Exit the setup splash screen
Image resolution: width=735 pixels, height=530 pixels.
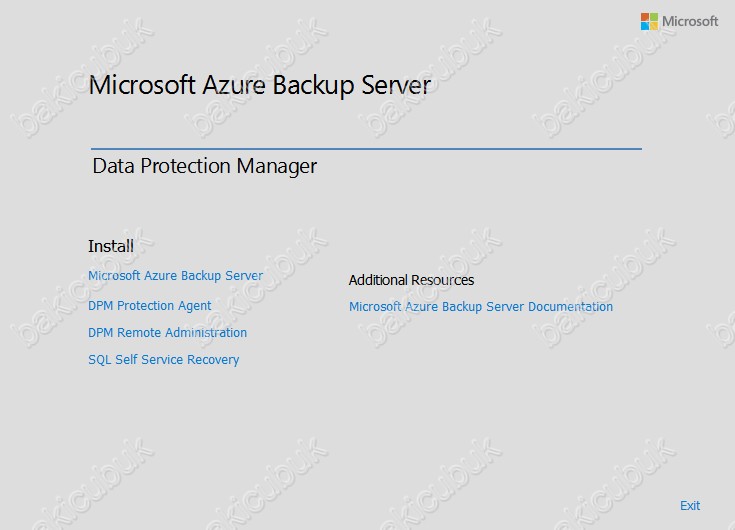pos(690,506)
